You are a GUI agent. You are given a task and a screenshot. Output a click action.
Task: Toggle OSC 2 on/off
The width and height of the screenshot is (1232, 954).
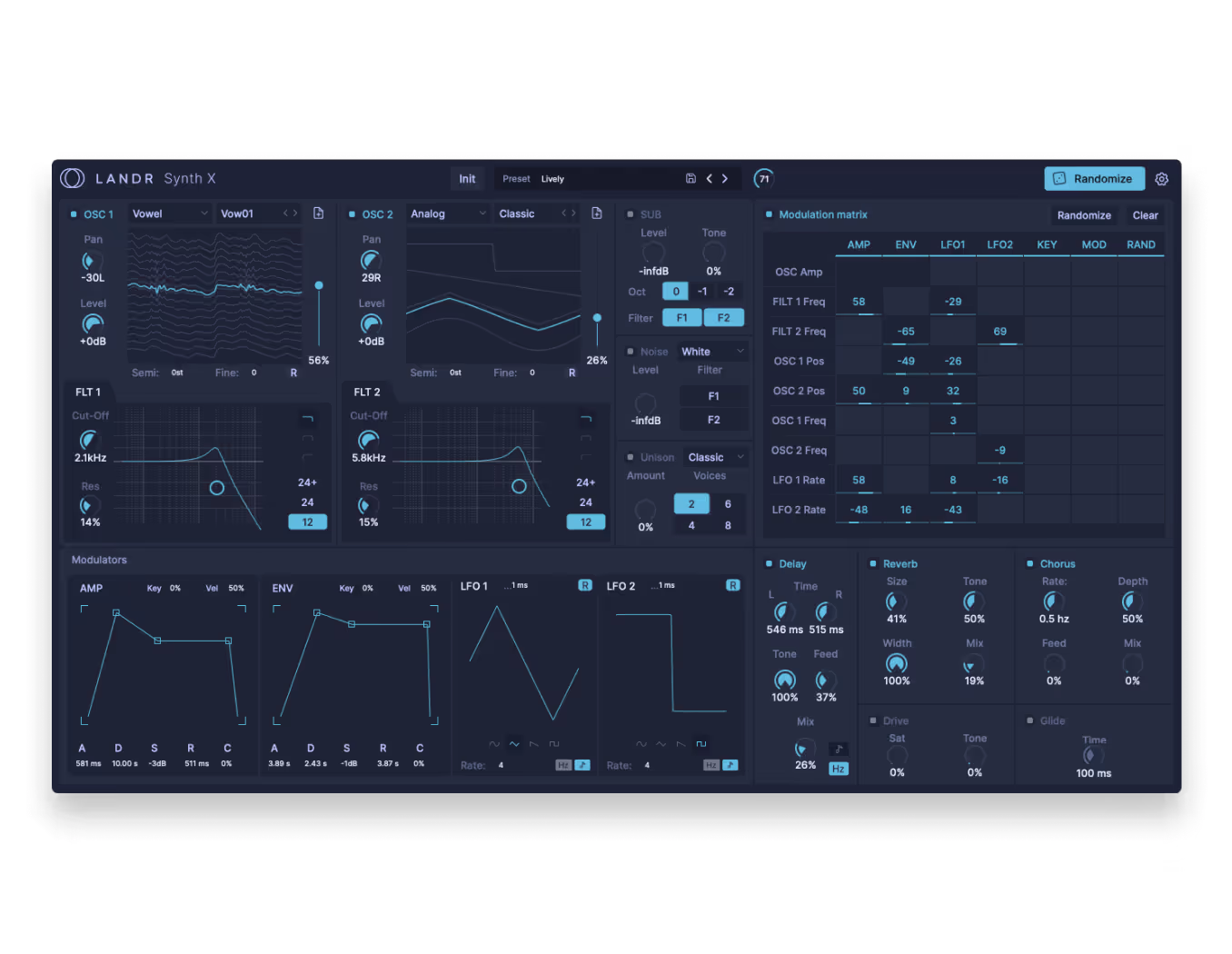click(x=352, y=214)
